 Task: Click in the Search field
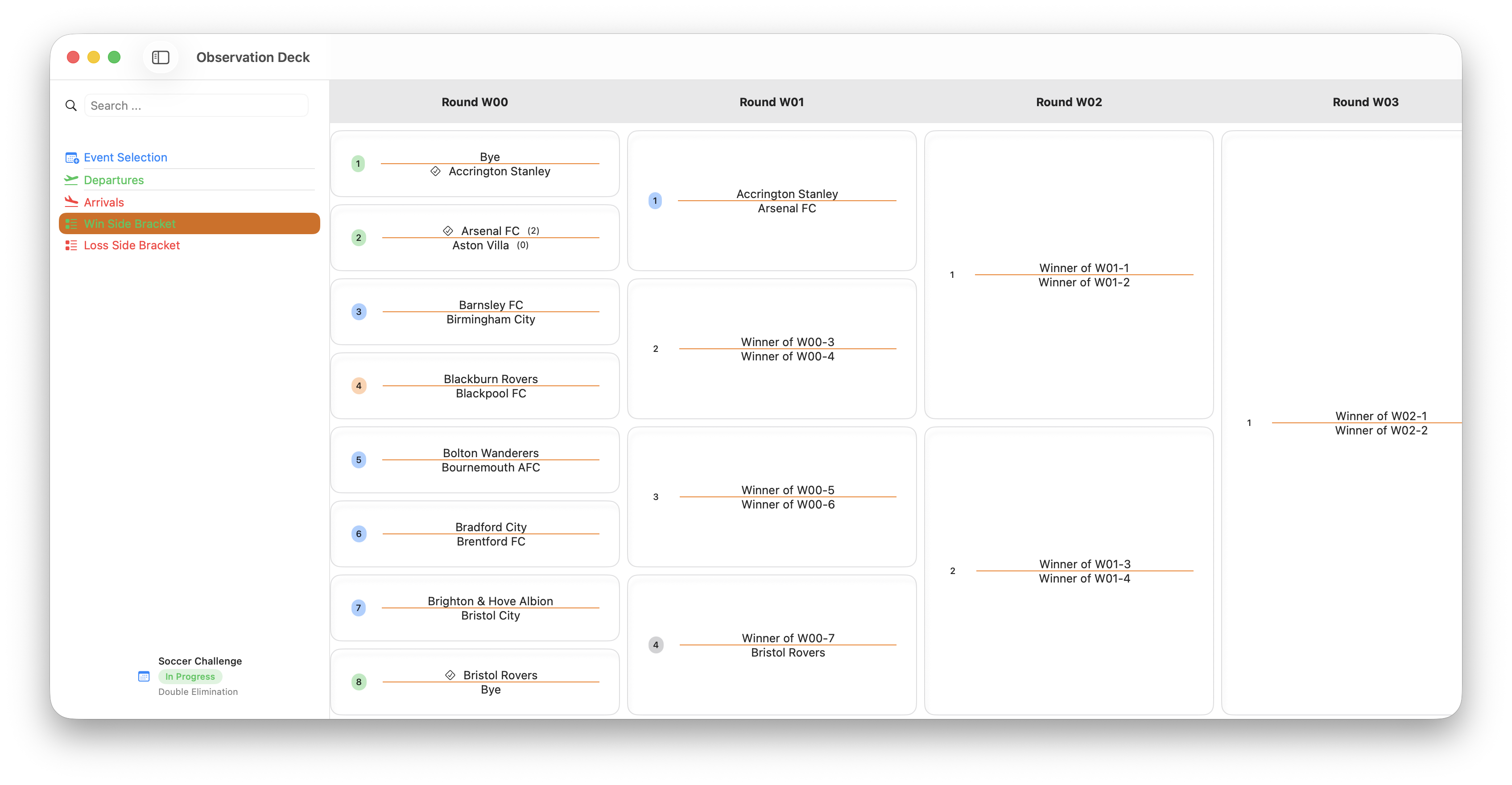pyautogui.click(x=195, y=106)
